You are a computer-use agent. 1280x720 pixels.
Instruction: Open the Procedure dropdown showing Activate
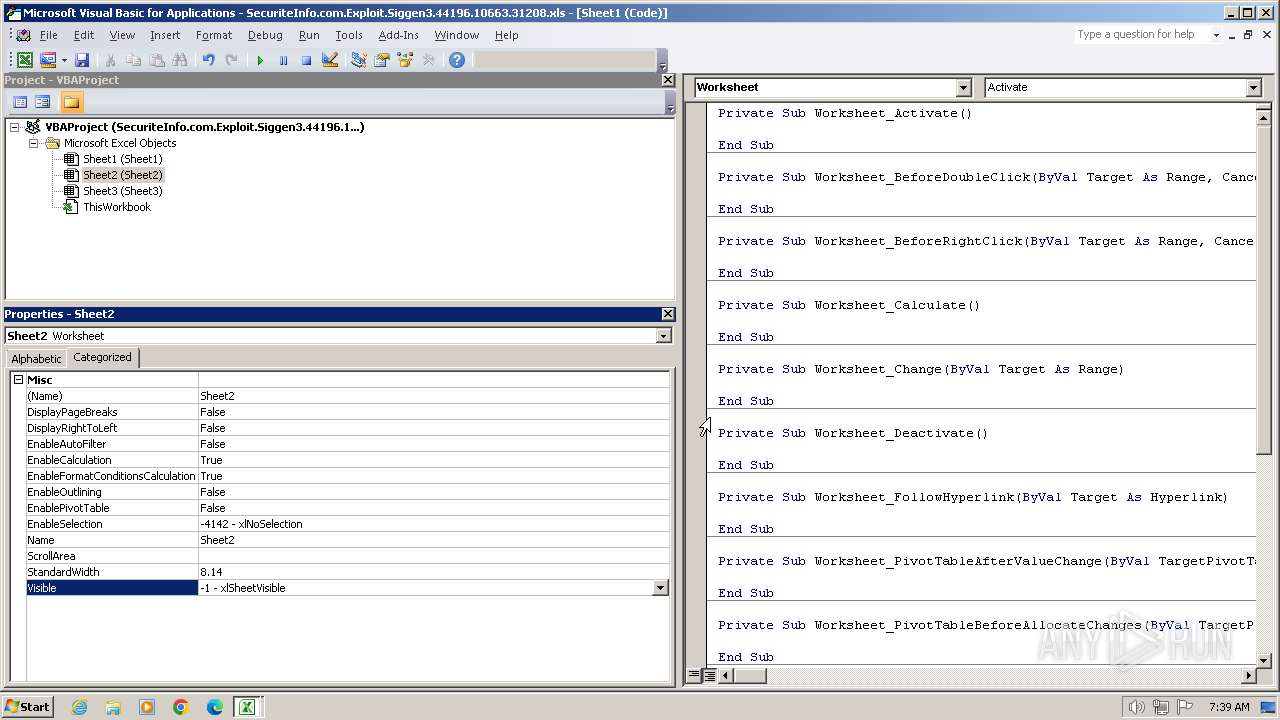[x=1253, y=88]
